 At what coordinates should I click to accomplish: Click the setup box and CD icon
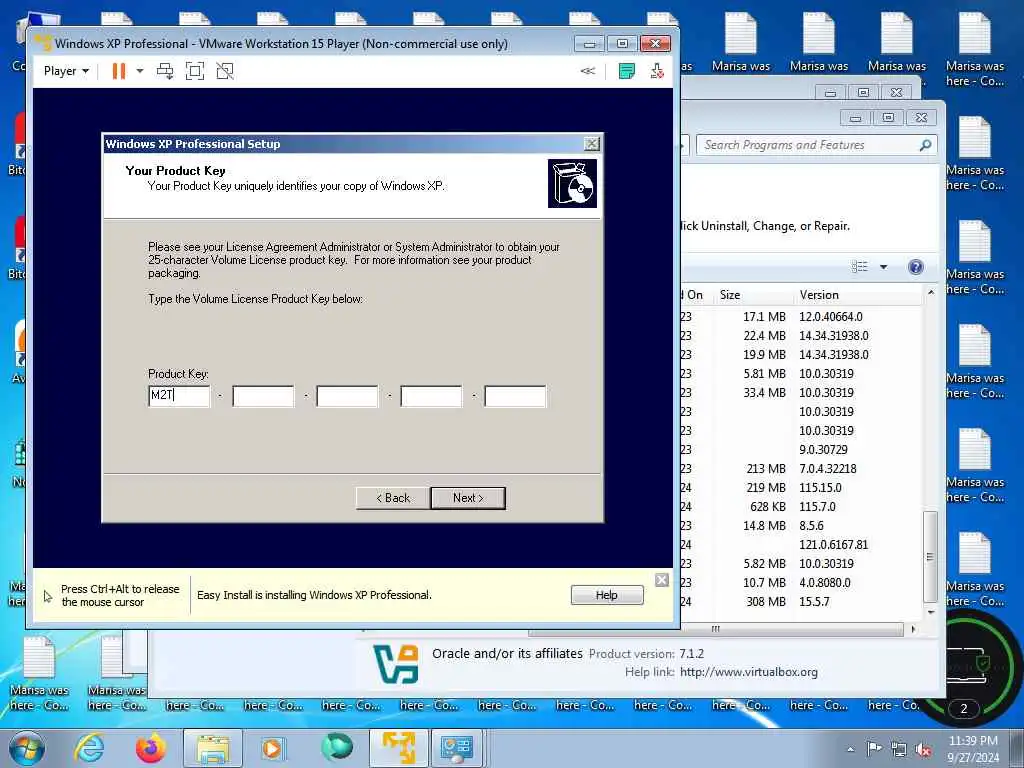572,184
